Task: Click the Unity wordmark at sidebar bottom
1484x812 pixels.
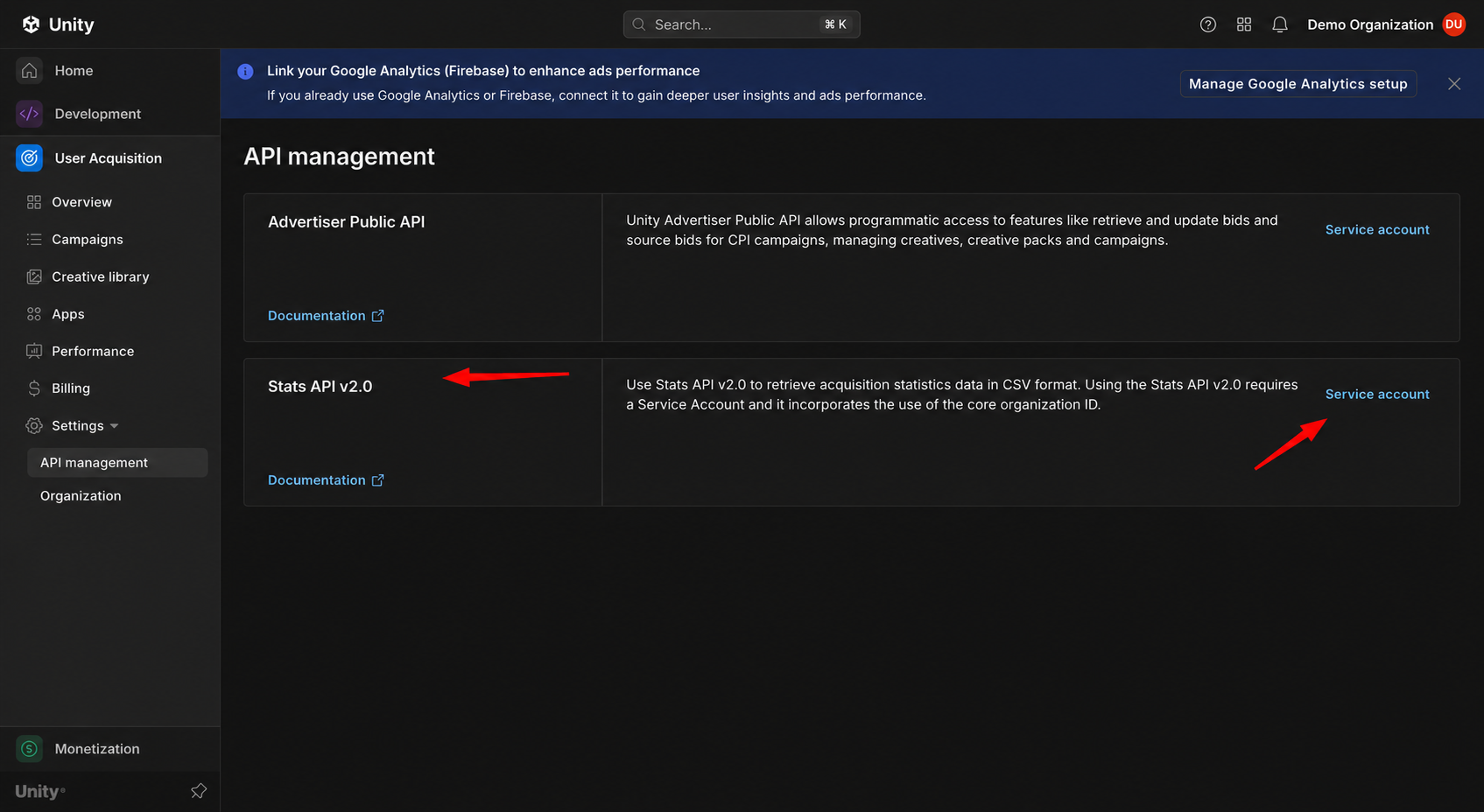Action: click(40, 791)
